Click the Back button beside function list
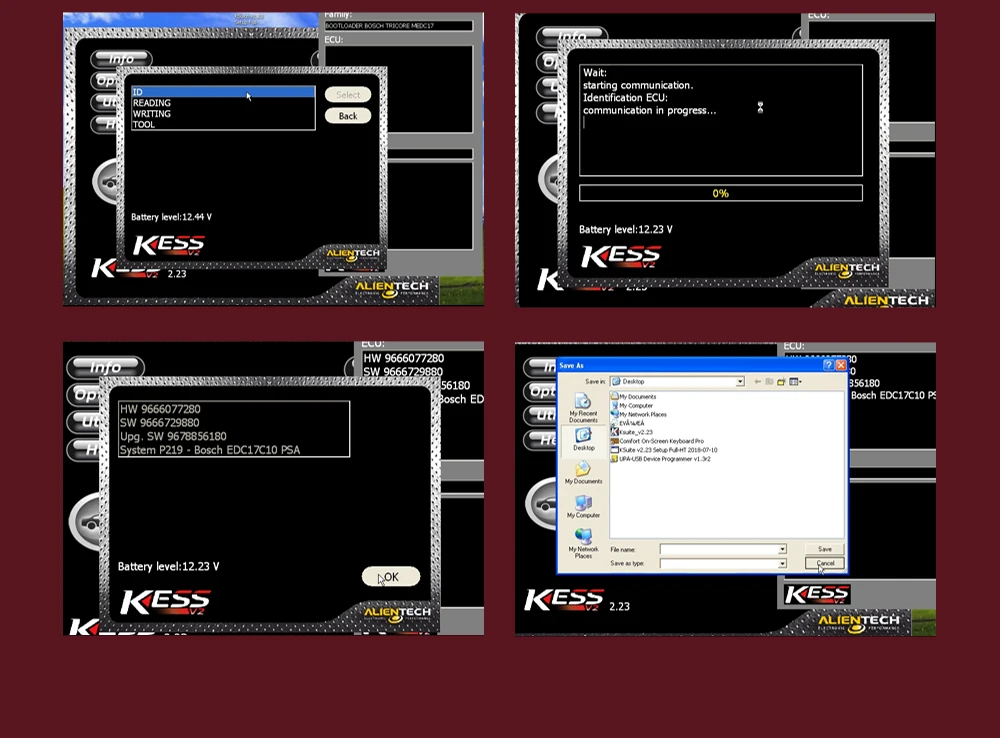Viewport: 1000px width, 738px height. point(348,115)
